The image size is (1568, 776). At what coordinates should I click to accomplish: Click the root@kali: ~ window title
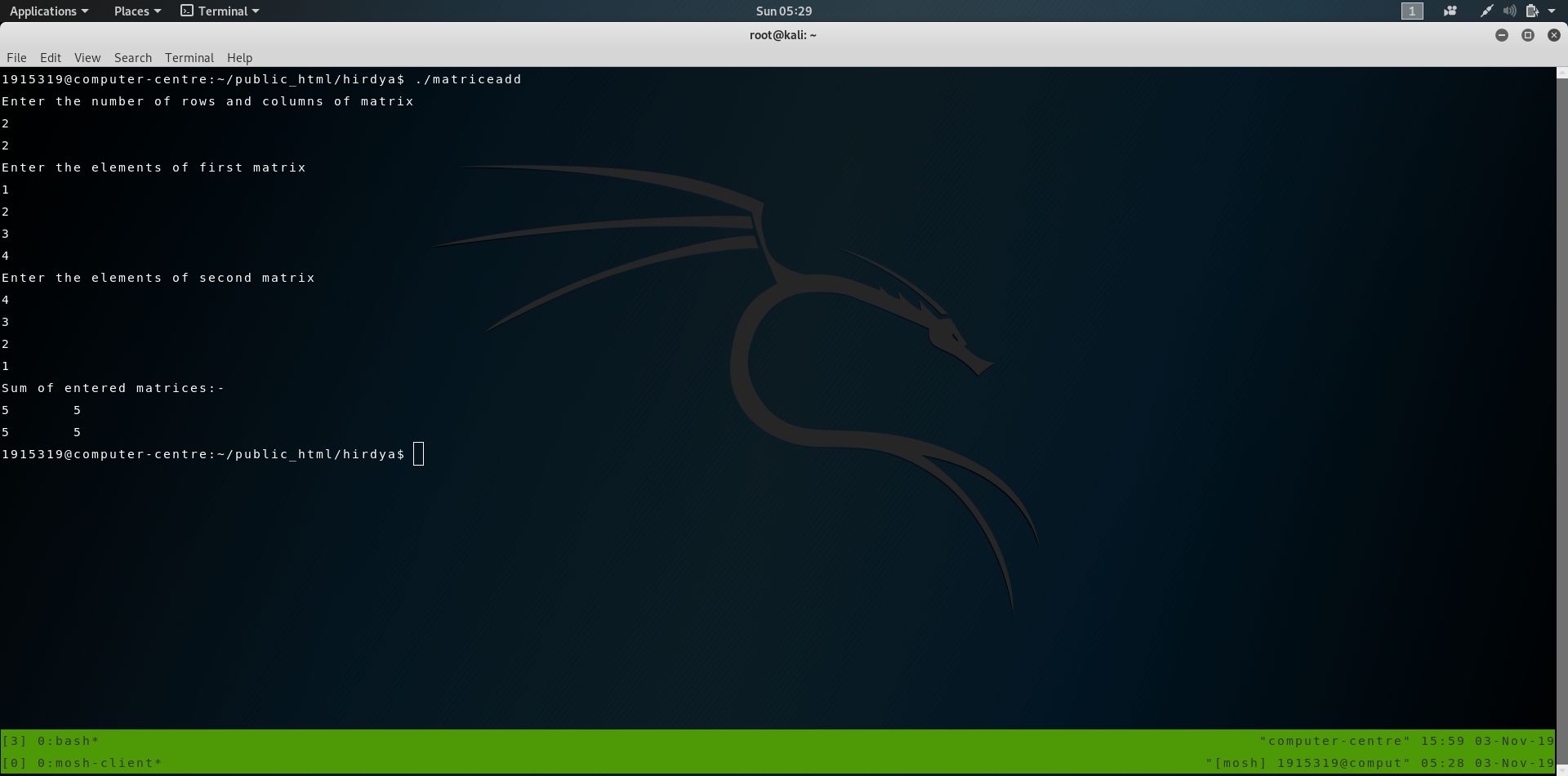click(783, 35)
